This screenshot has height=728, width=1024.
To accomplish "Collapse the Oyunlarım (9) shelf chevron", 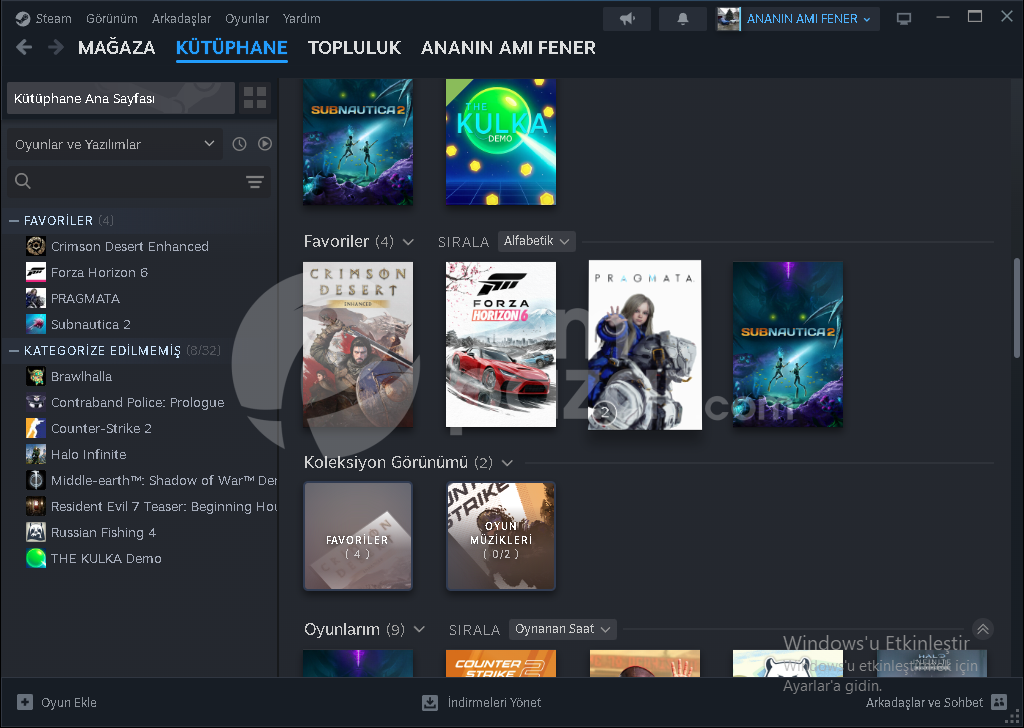I will tap(419, 629).
